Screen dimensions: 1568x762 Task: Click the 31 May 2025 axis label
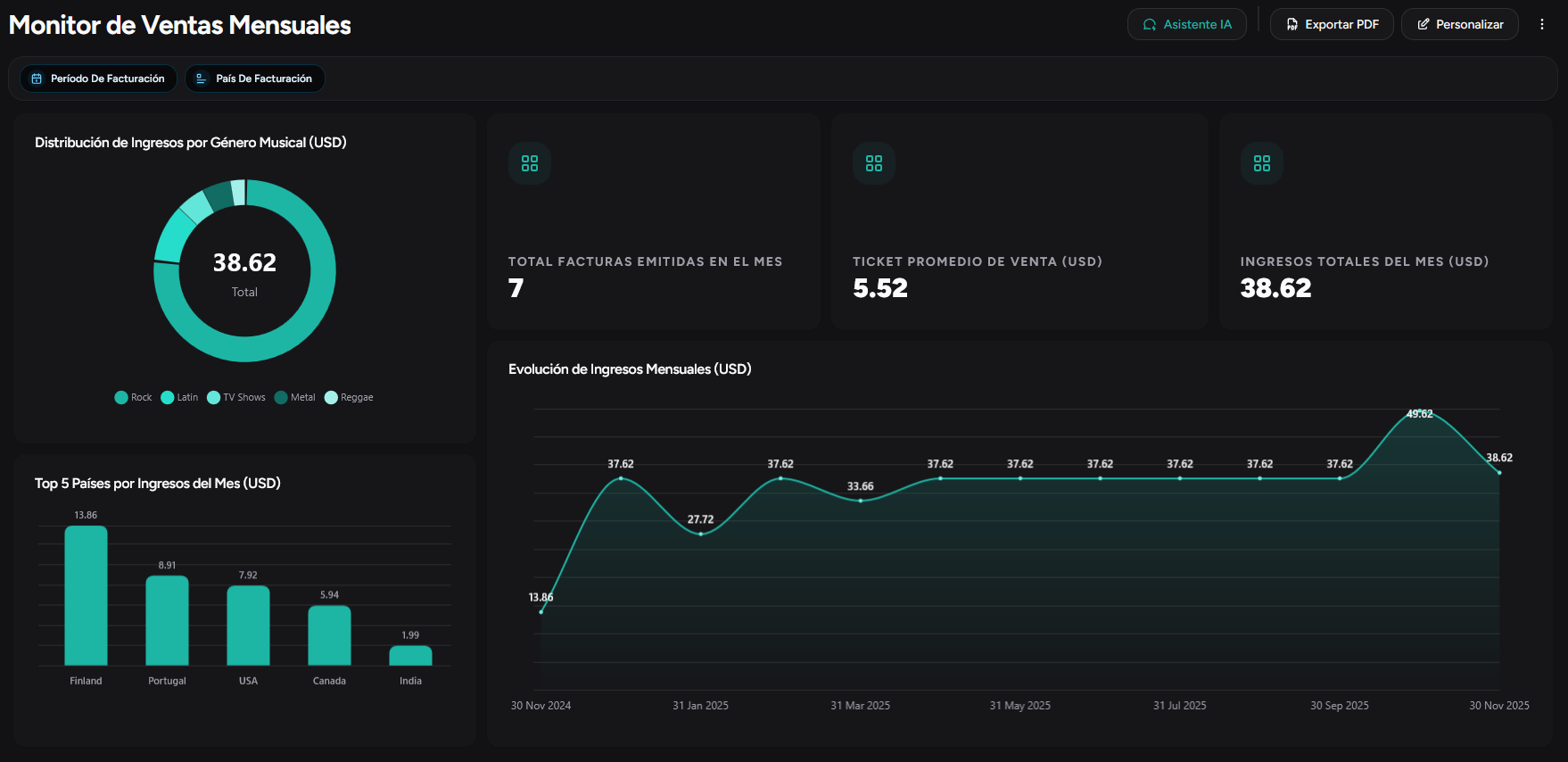1020,706
